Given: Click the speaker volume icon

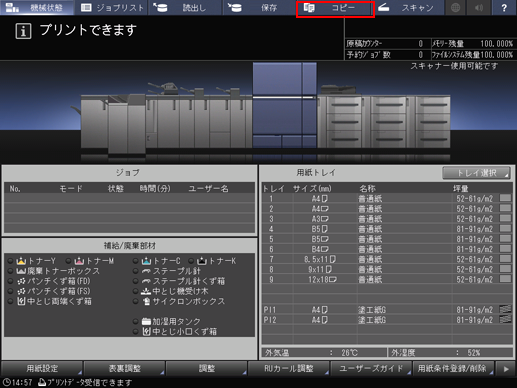Looking at the screenshot, I should coord(479,7).
